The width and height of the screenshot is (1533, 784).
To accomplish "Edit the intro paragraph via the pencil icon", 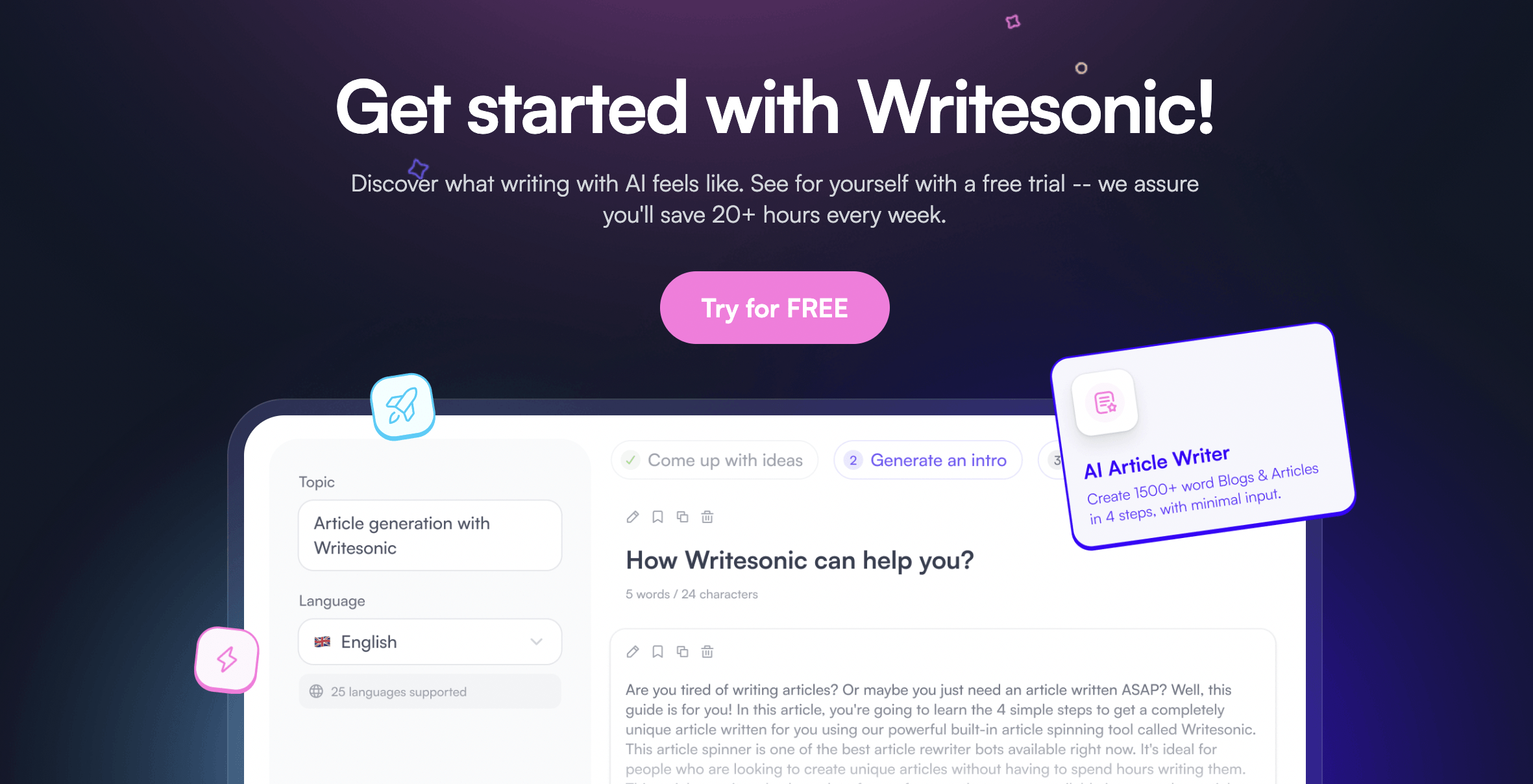I will (633, 652).
